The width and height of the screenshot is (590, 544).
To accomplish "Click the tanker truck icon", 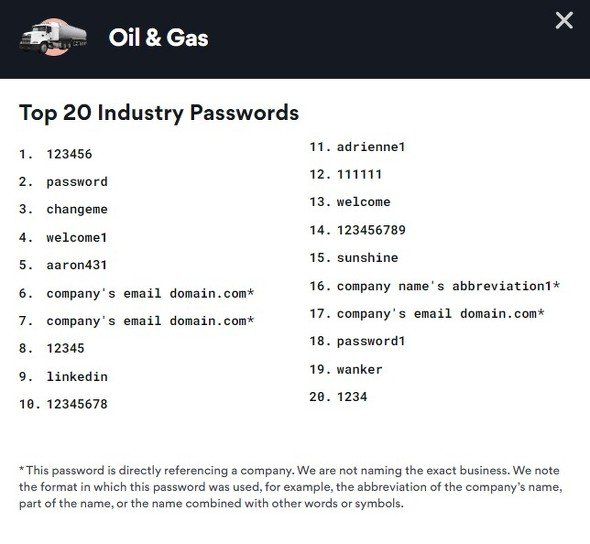I will click(x=53, y=37).
